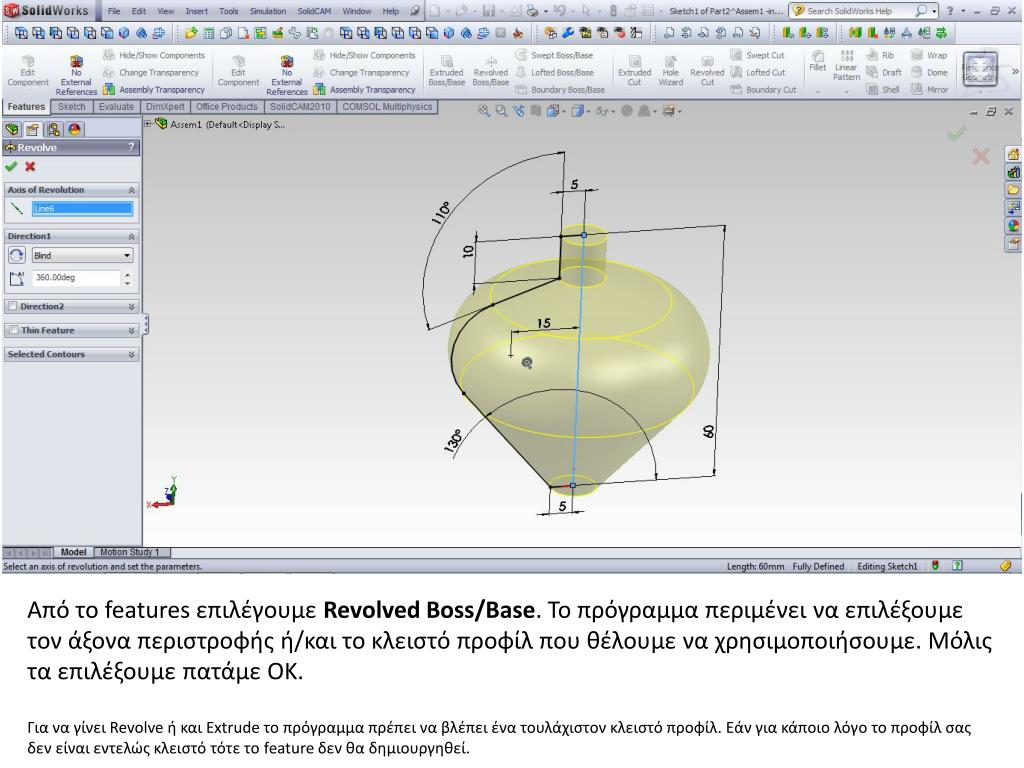The height and width of the screenshot is (768, 1024).
Task: Select the Revolved Boss/Base tool
Action: tap(490, 71)
